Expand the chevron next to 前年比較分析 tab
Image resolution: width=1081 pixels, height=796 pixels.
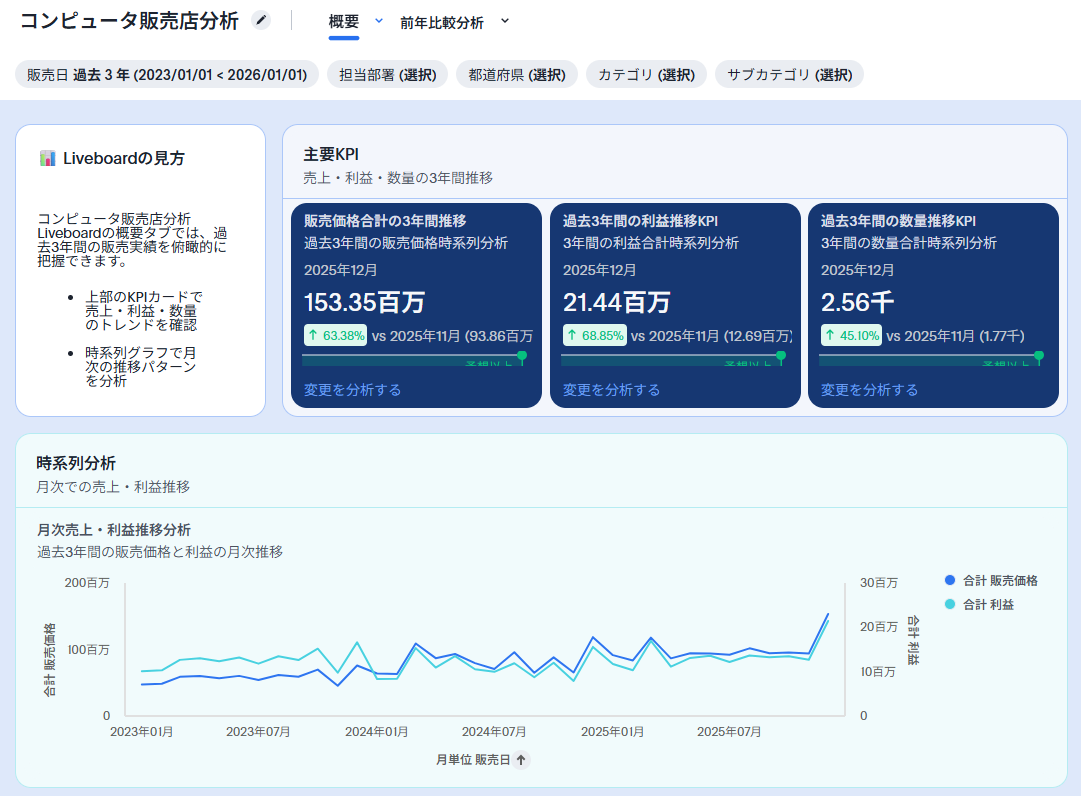(x=504, y=21)
